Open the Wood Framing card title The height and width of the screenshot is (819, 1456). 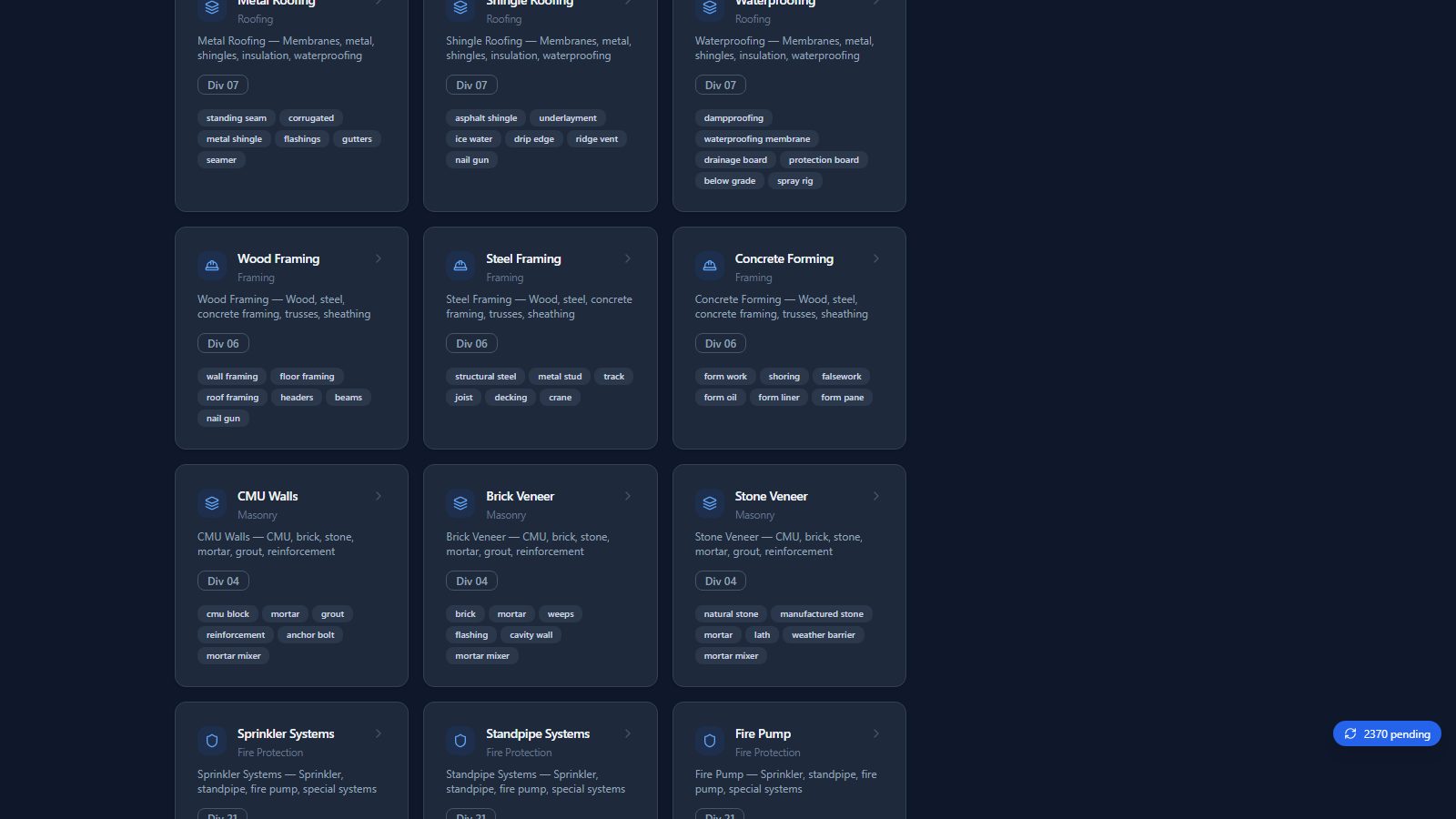[x=278, y=258]
